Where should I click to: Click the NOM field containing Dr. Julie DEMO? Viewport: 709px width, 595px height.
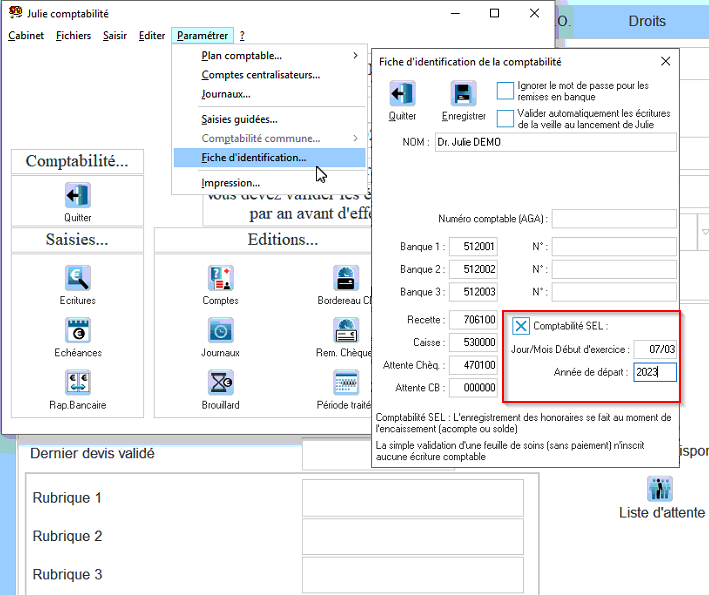click(x=556, y=142)
